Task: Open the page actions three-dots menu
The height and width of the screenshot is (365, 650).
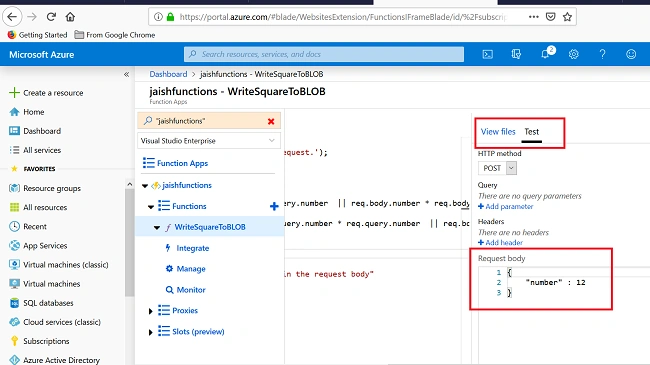Action: pos(534,17)
